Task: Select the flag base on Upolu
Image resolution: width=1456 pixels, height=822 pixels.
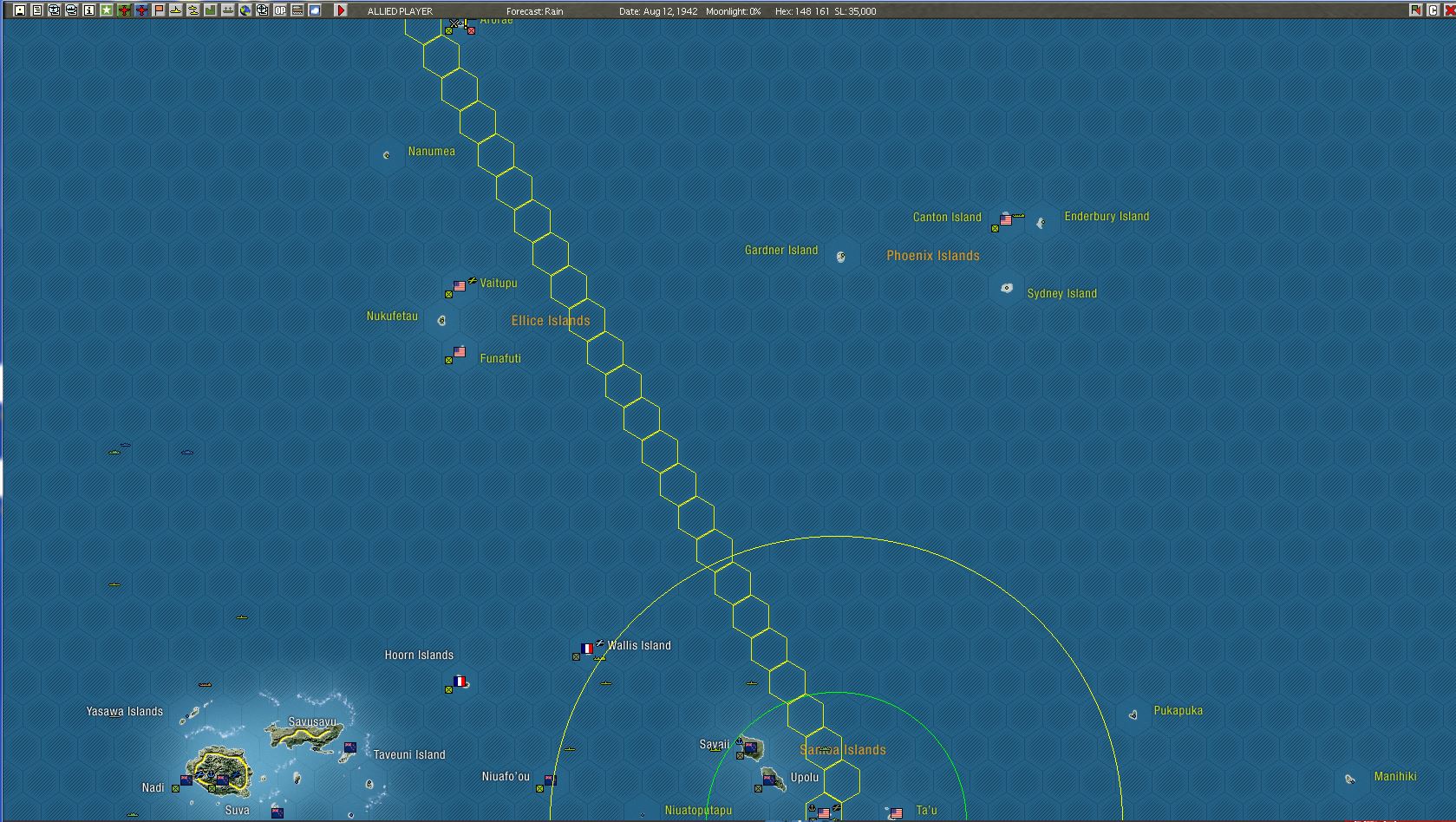Action: click(768, 780)
